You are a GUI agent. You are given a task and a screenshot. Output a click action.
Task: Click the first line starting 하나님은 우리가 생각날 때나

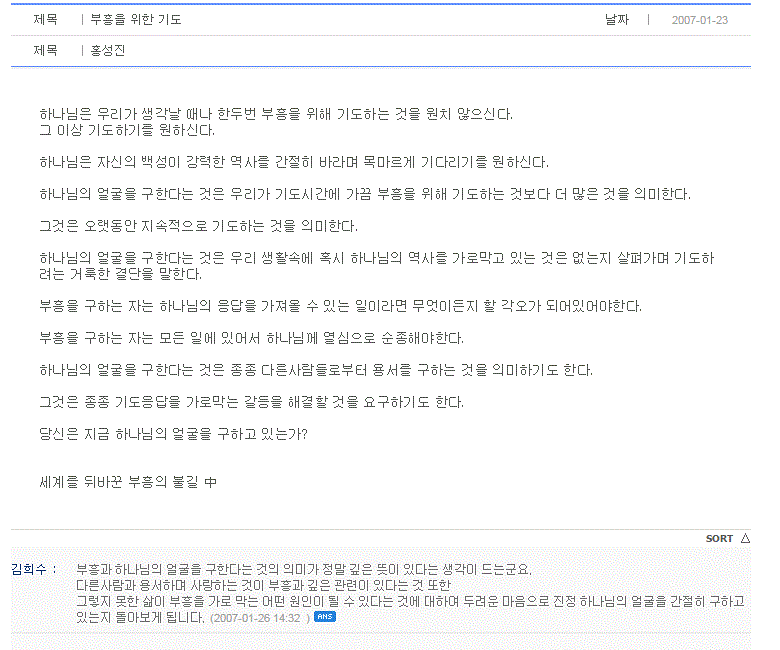(x=276, y=114)
